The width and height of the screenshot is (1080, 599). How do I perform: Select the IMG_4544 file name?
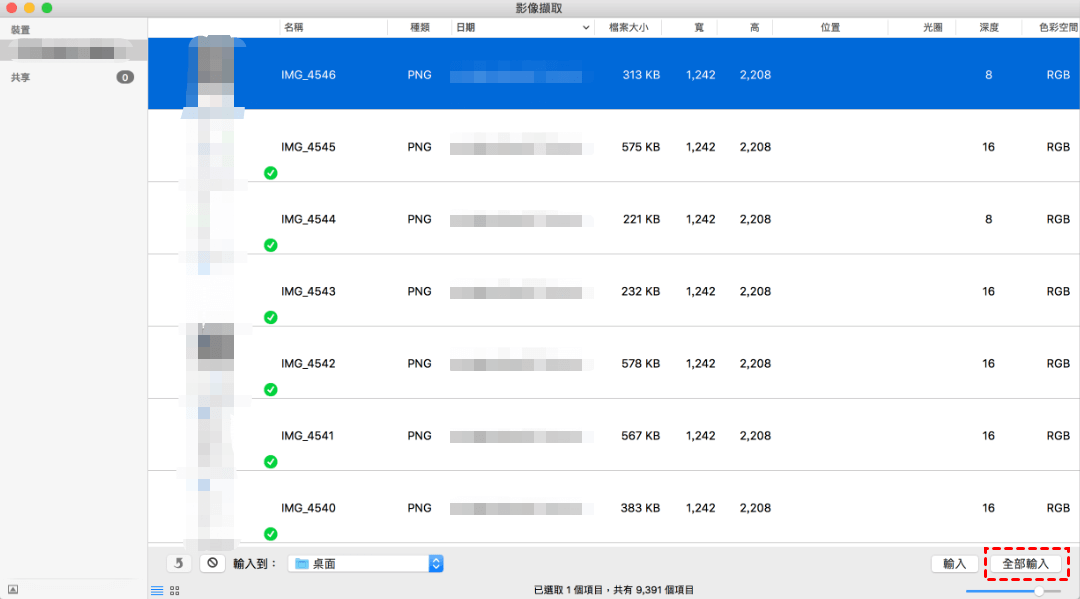click(x=308, y=220)
